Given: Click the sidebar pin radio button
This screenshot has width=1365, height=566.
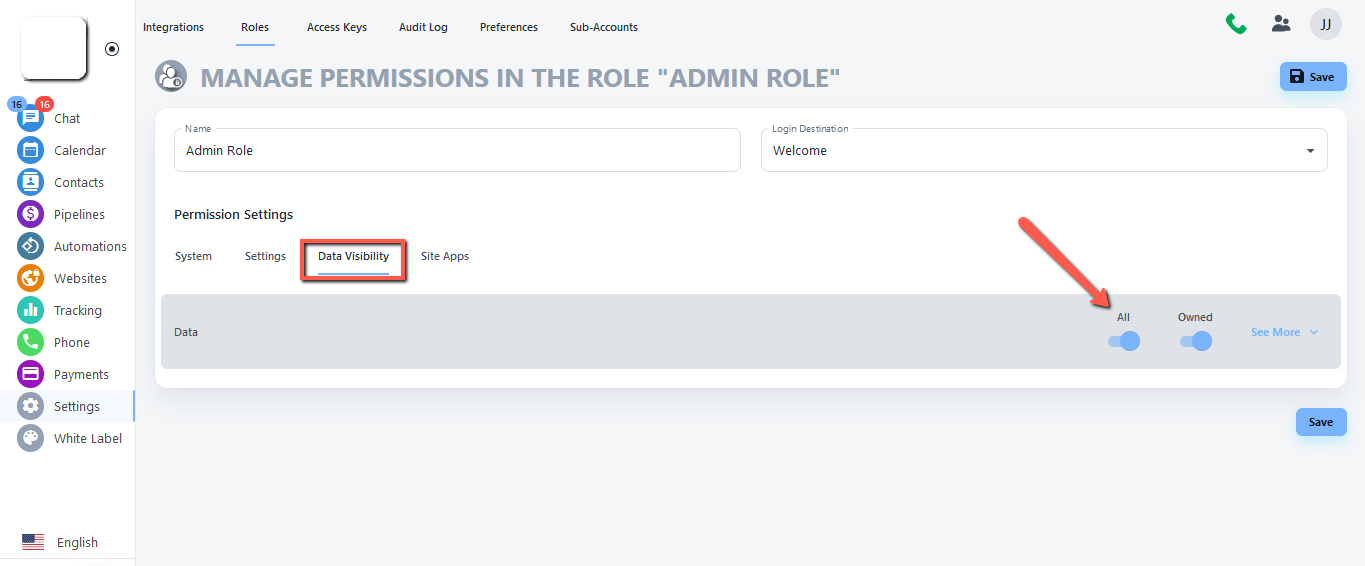Looking at the screenshot, I should coord(112,48).
